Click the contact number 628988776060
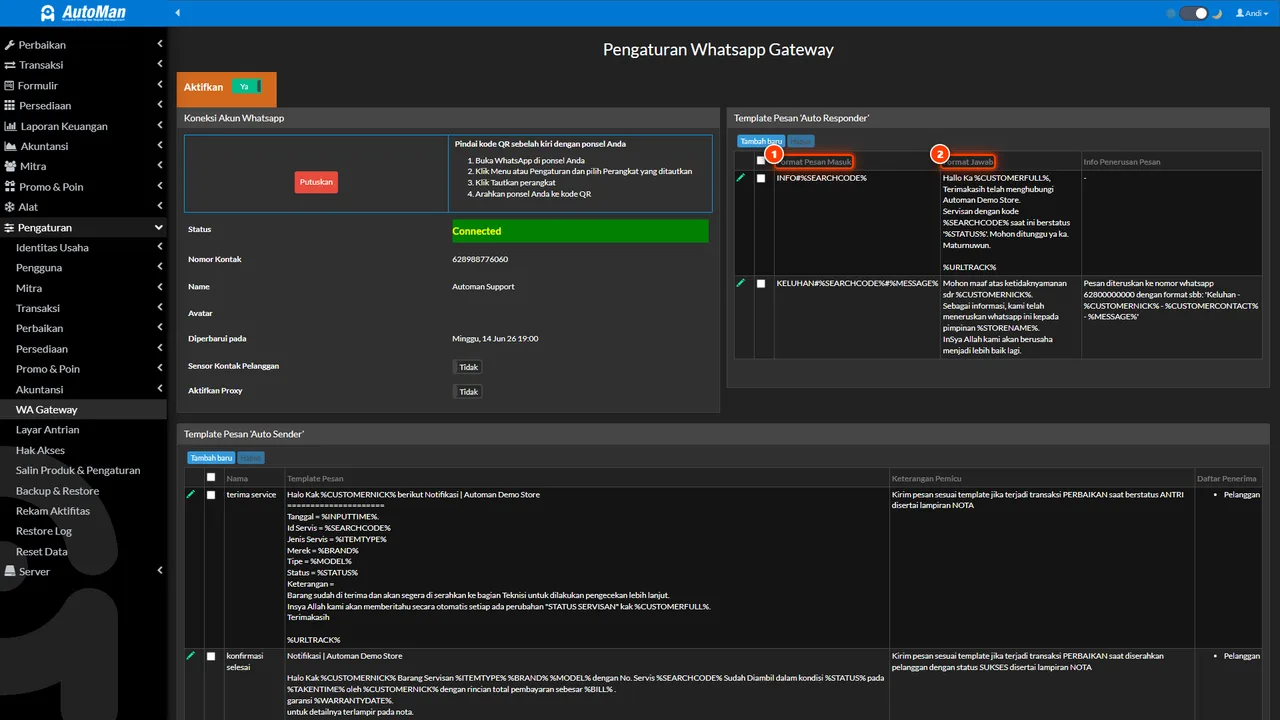This screenshot has width=1280, height=720. click(480, 259)
